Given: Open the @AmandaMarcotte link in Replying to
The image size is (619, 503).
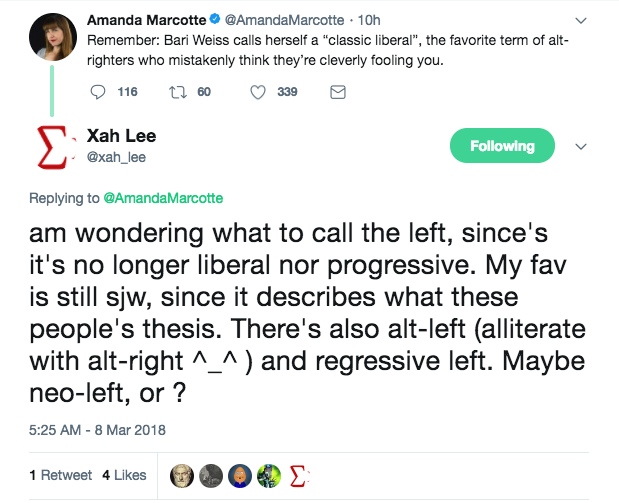Looking at the screenshot, I should coord(164,198).
